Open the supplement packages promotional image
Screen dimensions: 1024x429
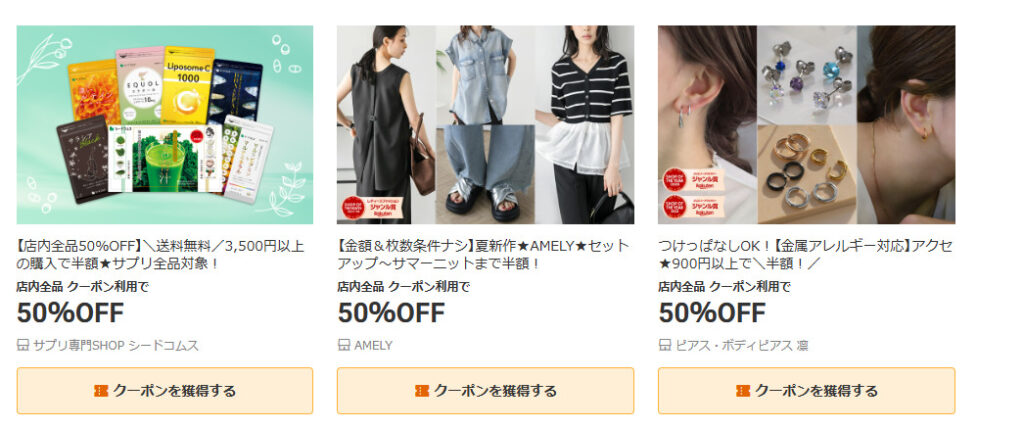coord(165,125)
